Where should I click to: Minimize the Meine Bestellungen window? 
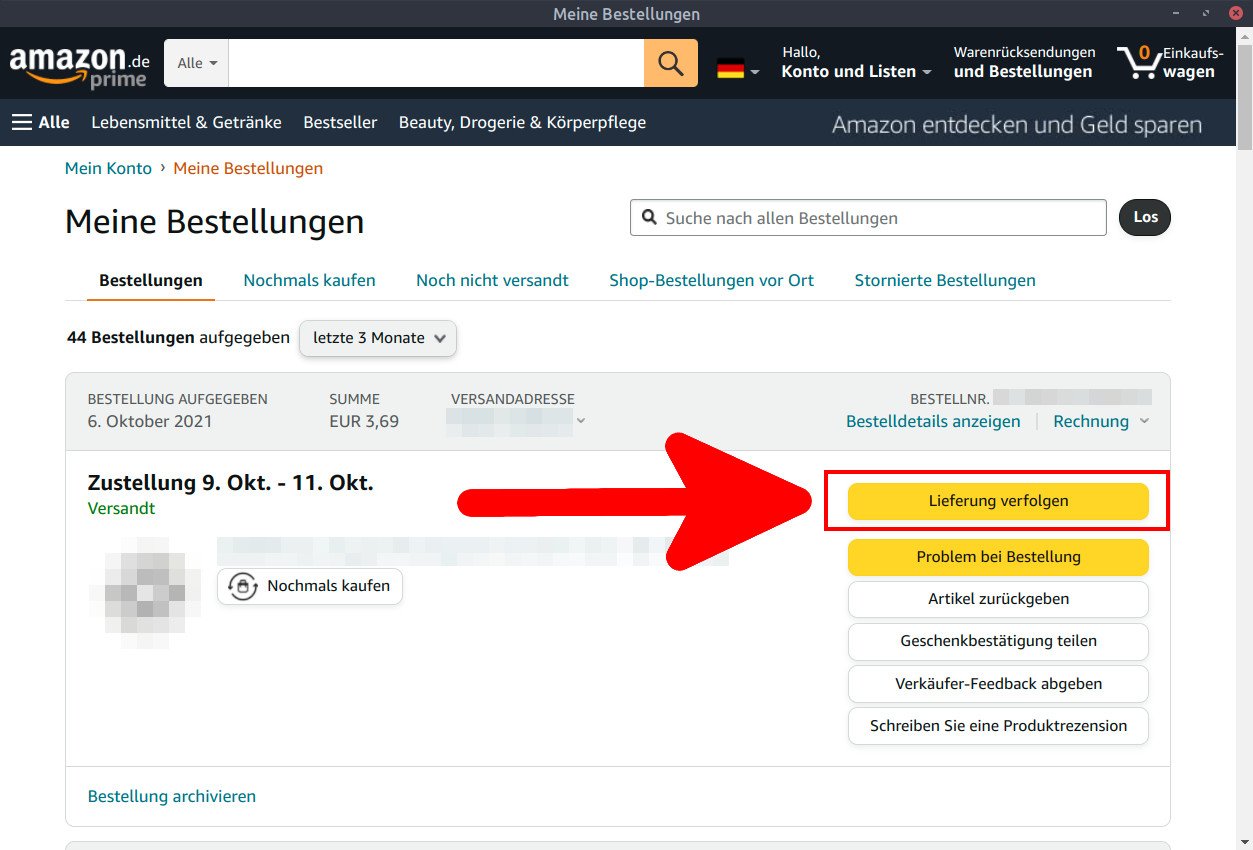pos(1177,13)
